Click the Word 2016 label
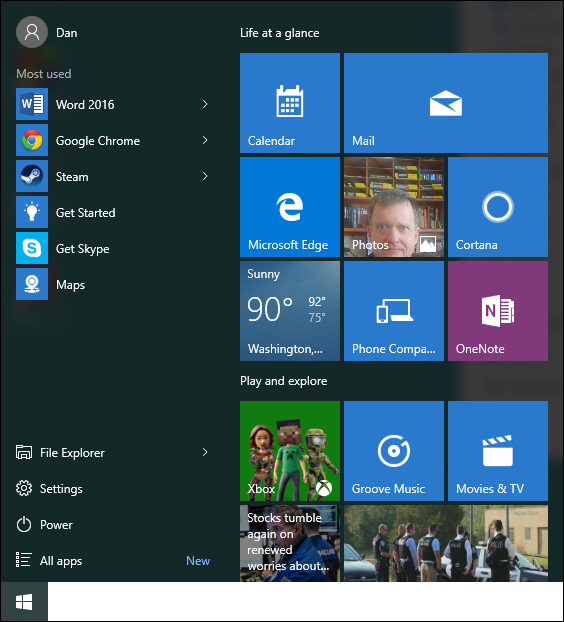Viewport: 564px width, 622px height. pyautogui.click(x=85, y=105)
